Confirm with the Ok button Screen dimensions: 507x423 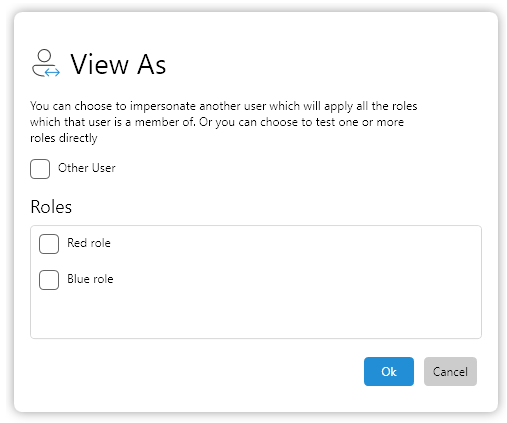click(x=389, y=371)
